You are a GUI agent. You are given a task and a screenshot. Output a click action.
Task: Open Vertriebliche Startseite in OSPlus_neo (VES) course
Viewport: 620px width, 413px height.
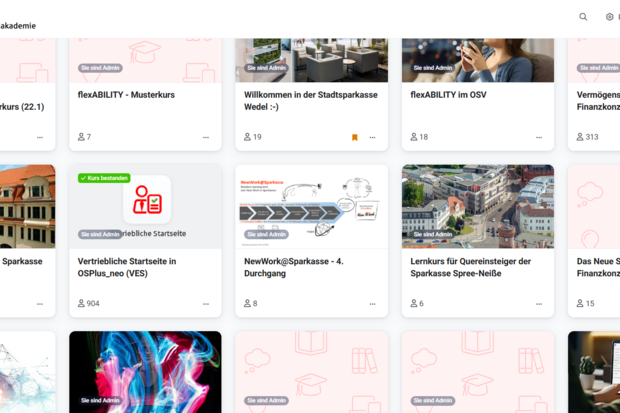(x=127, y=267)
